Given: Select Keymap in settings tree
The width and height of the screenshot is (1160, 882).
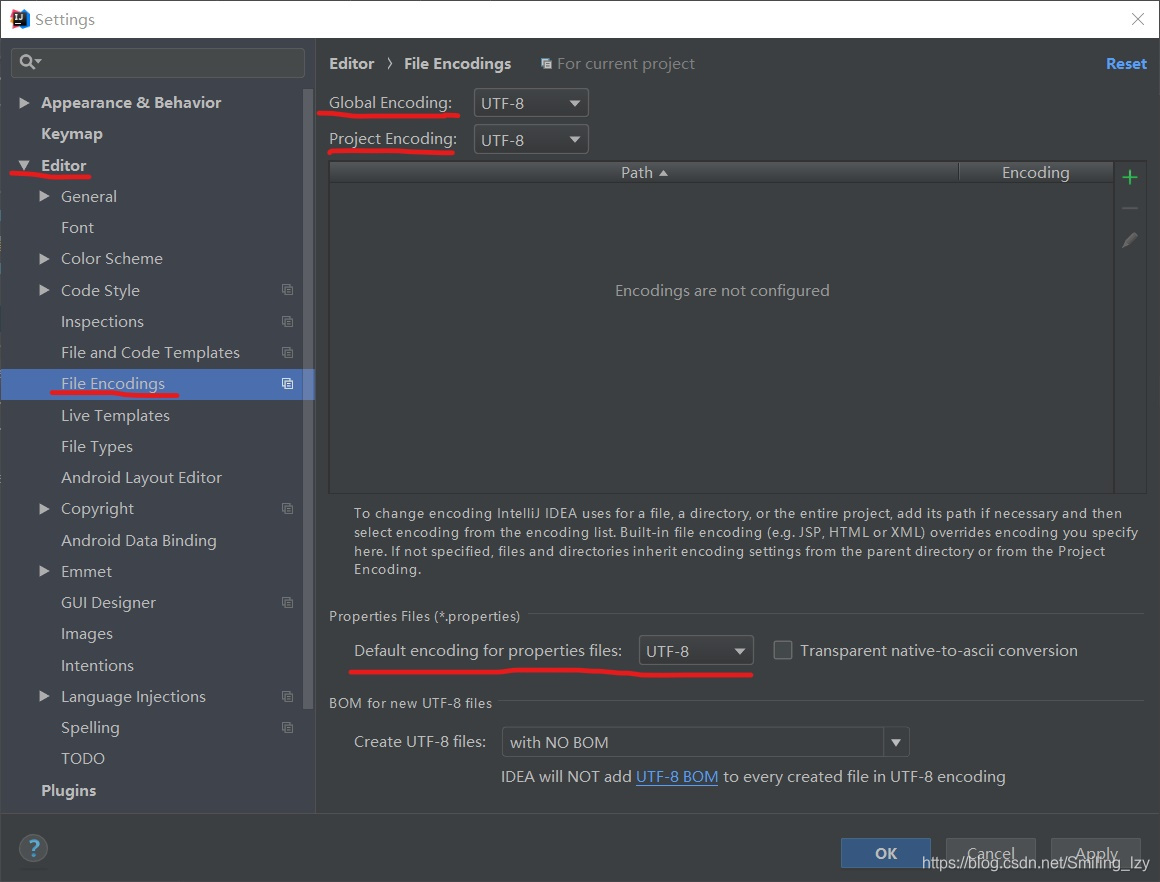Looking at the screenshot, I should pyautogui.click(x=72, y=134).
